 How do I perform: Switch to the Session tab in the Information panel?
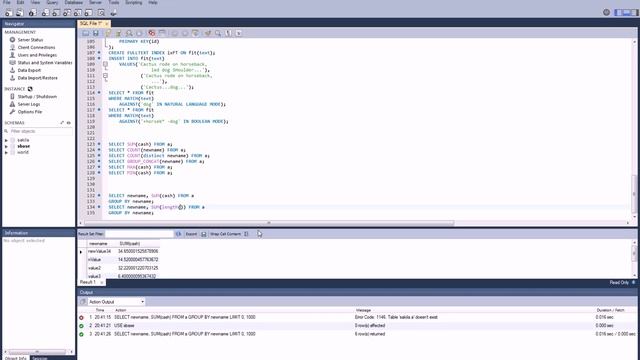(x=40, y=358)
